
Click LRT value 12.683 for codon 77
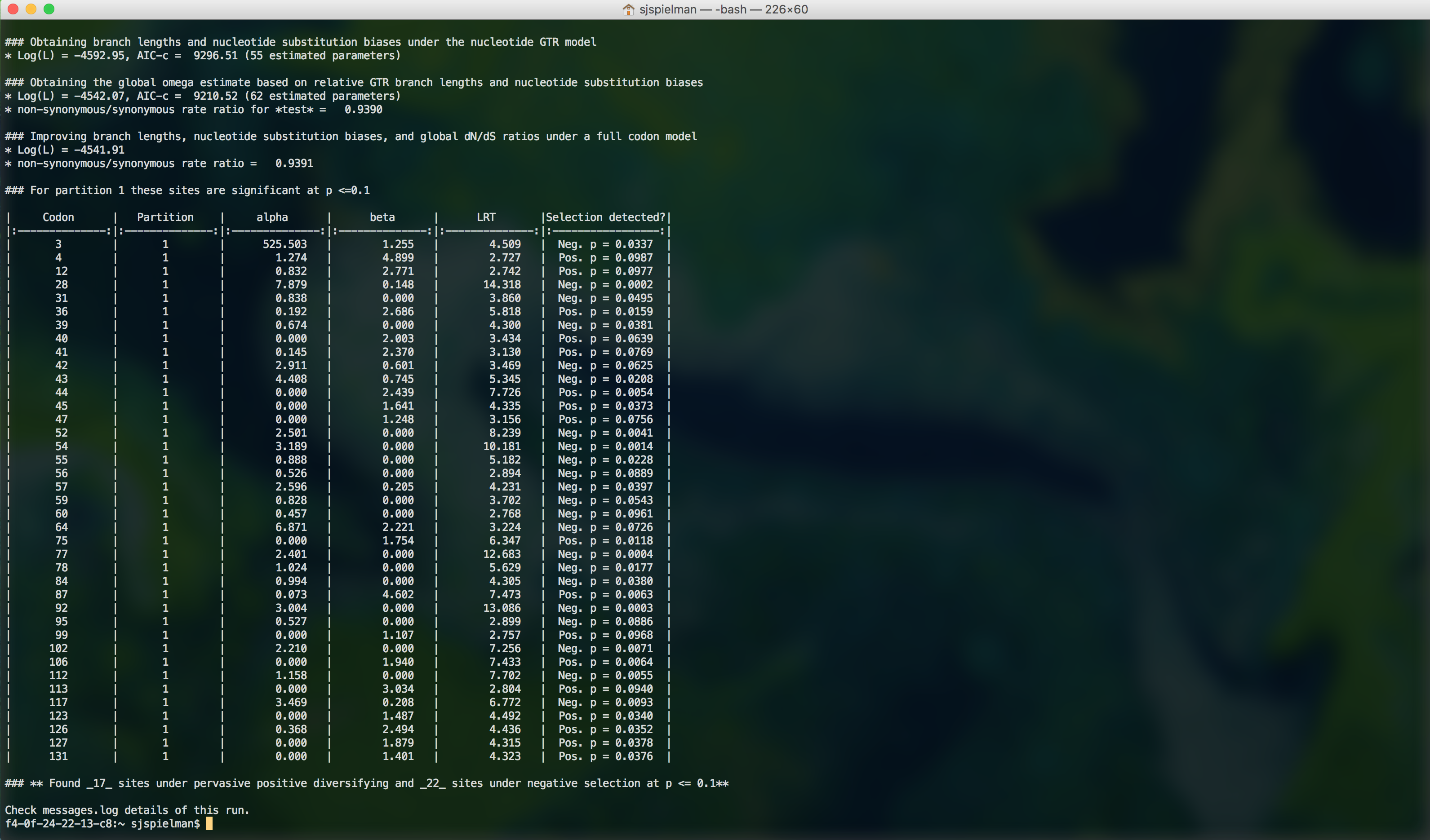click(x=502, y=554)
